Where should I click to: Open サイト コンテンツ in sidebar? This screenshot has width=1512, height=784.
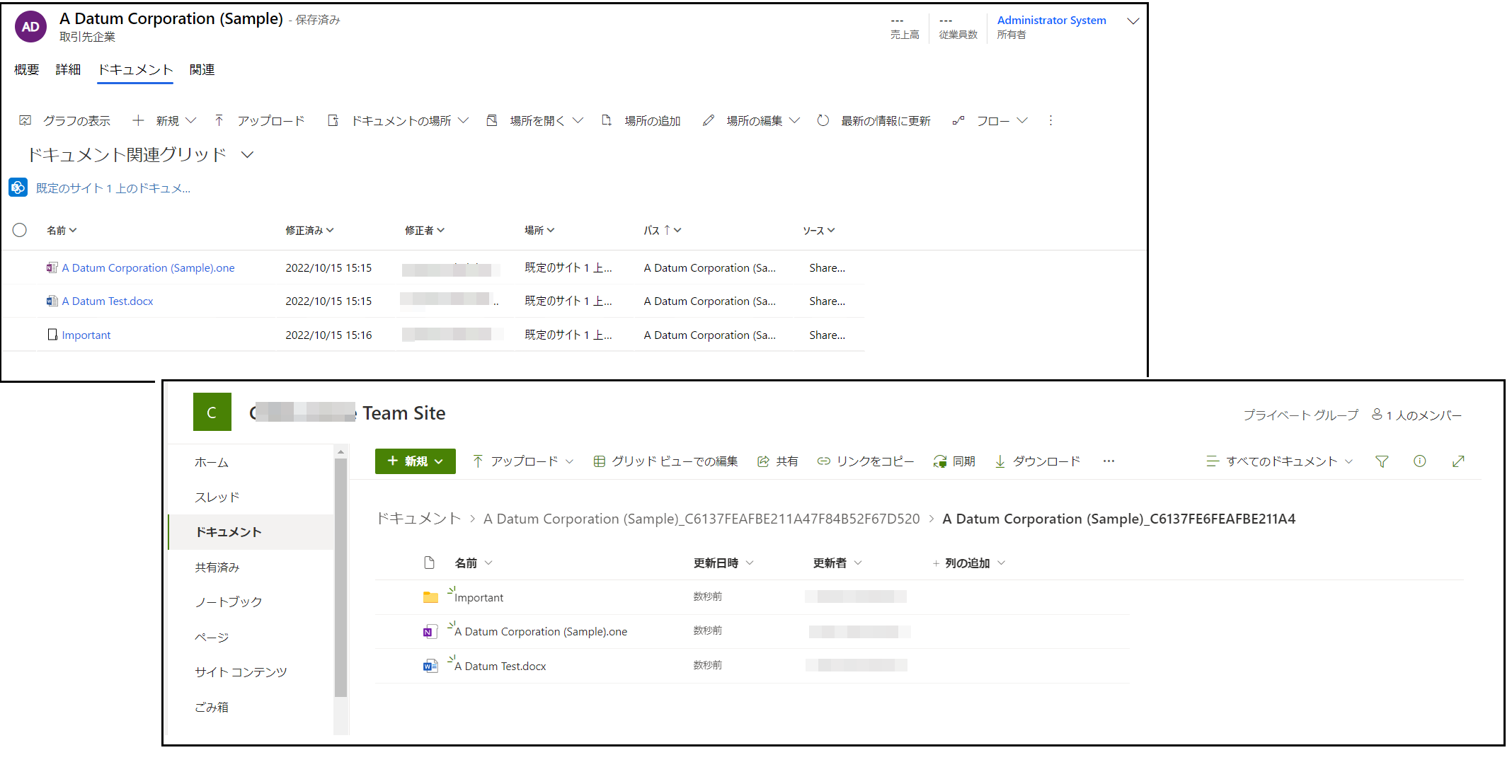pos(241,671)
